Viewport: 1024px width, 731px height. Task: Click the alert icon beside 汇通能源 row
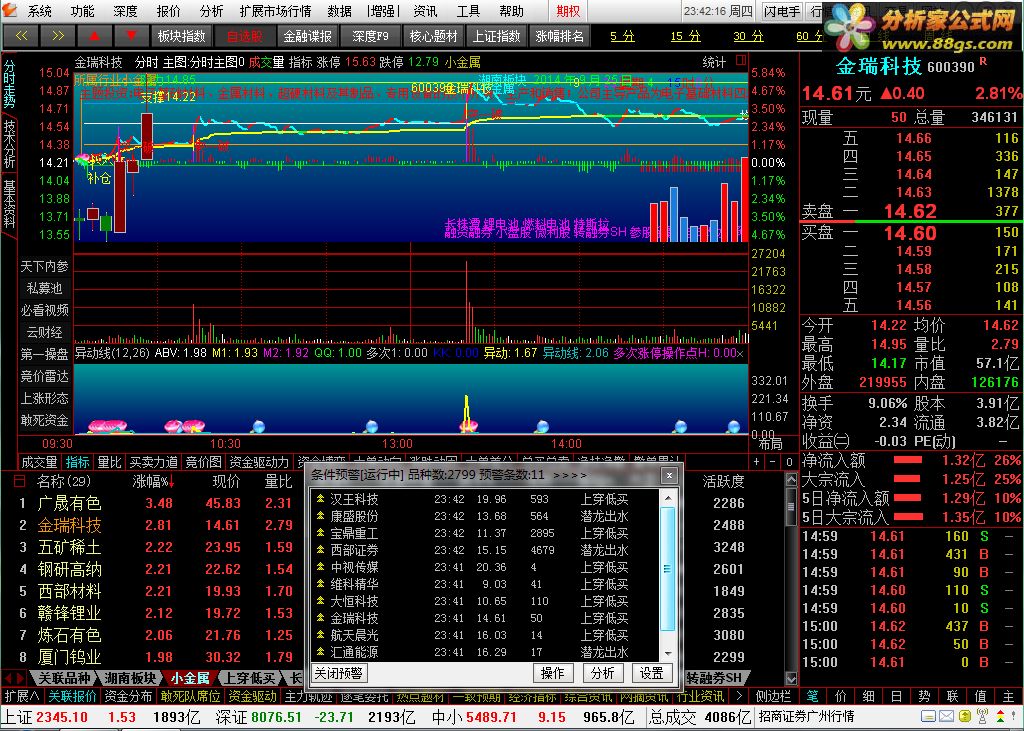coord(320,652)
